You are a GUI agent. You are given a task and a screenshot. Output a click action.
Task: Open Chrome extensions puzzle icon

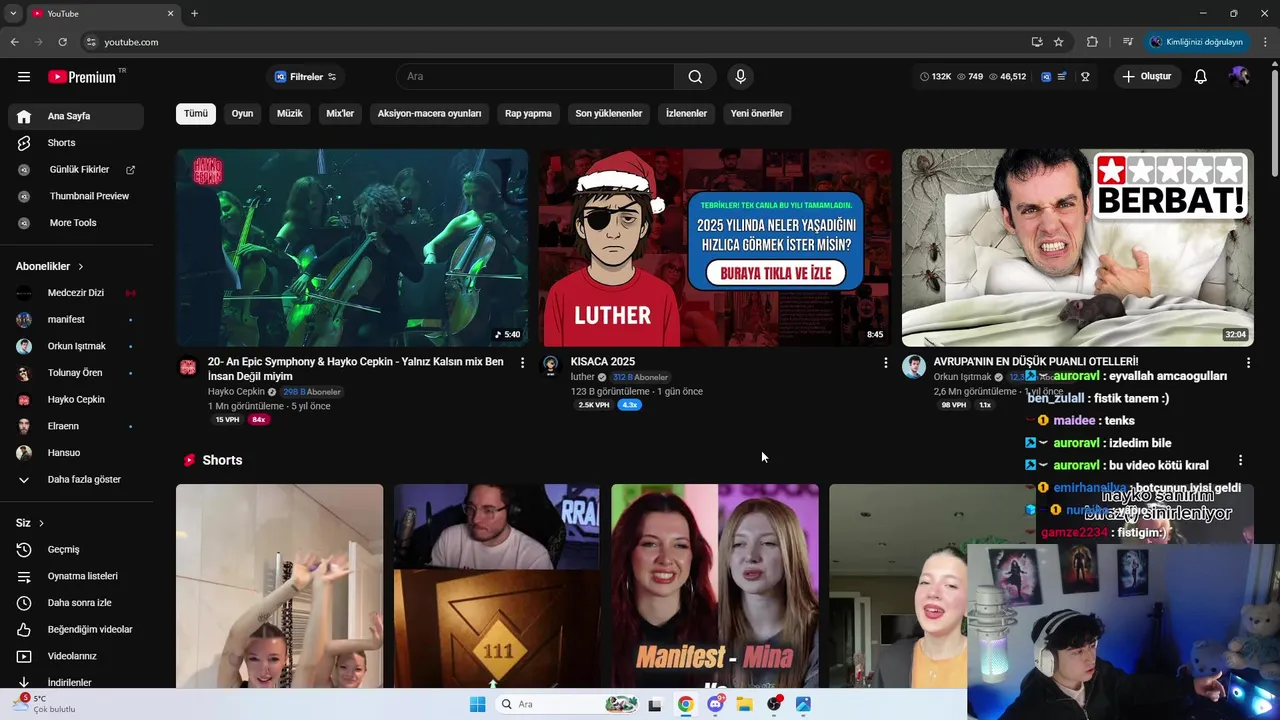coord(1092,42)
